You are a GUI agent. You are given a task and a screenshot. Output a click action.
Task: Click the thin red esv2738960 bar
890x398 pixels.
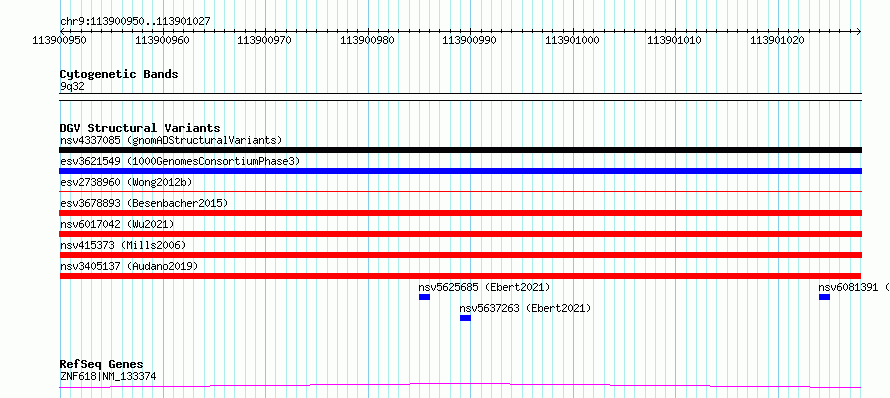(x=461, y=192)
